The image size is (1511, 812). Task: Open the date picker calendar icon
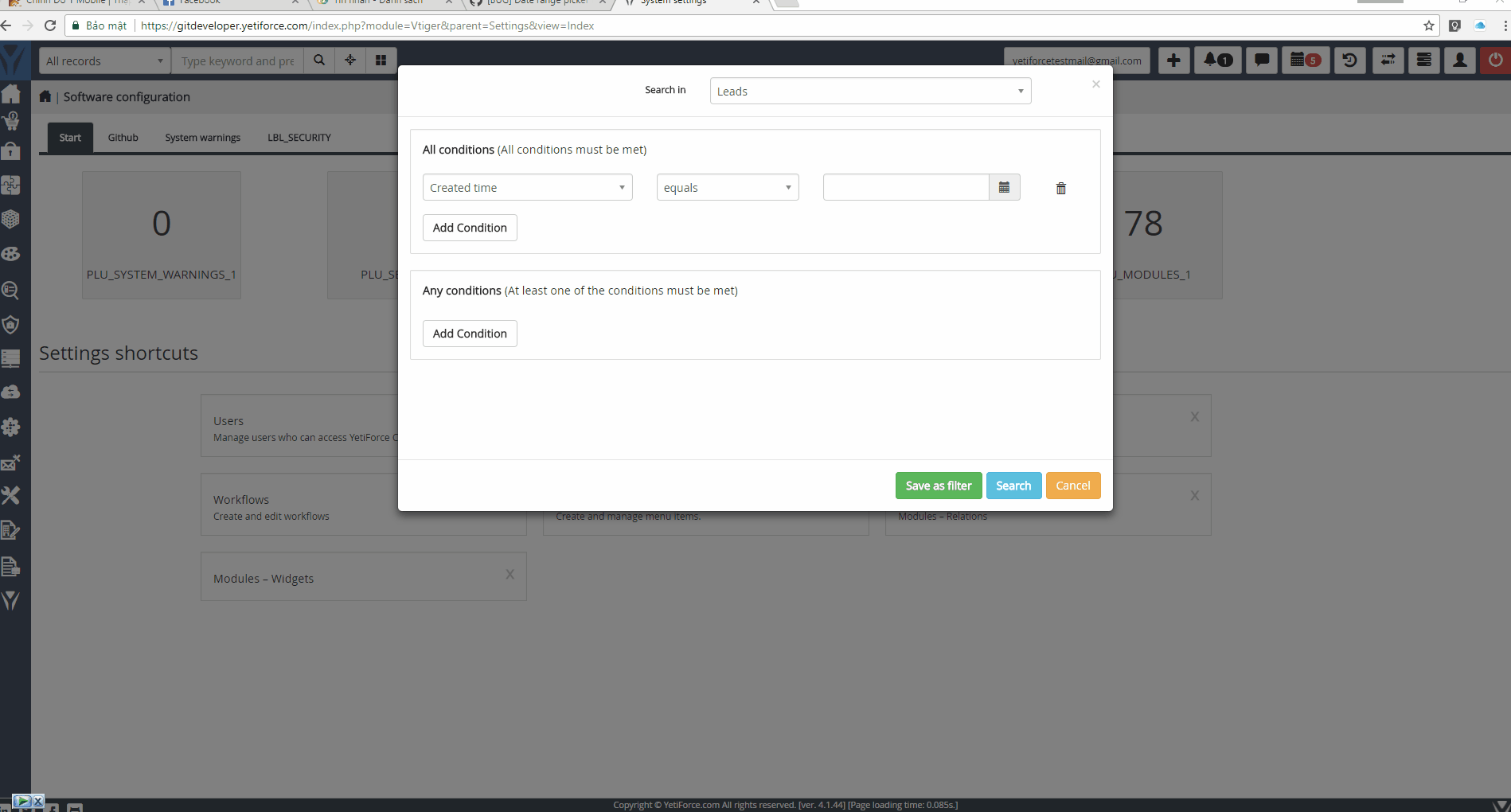click(x=1004, y=187)
